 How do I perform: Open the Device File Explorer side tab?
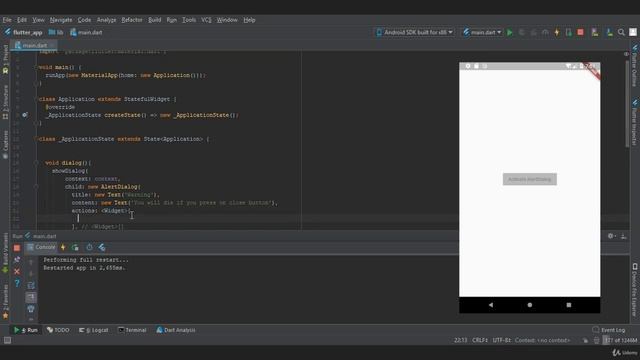point(635,290)
